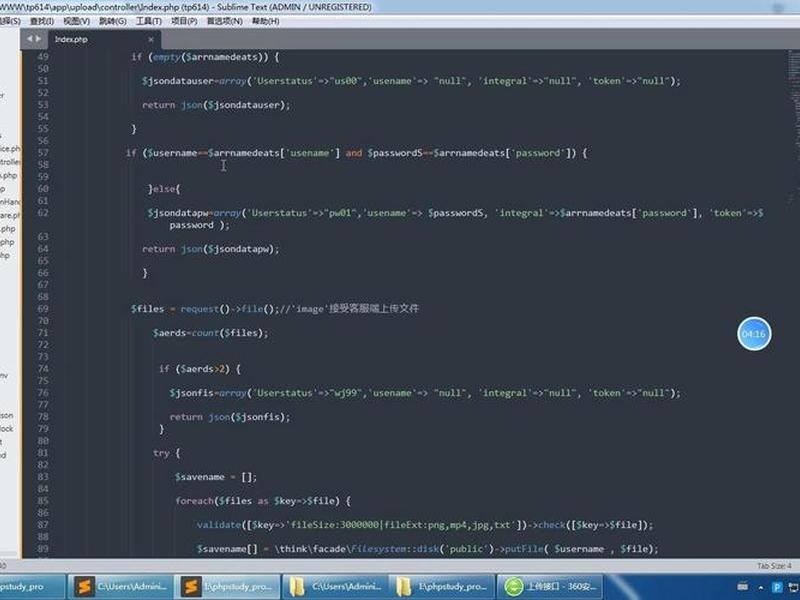Viewport: 800px width, 600px height.
Task: Click the 'if ($aerds>2) {' line
Action: (x=199, y=369)
